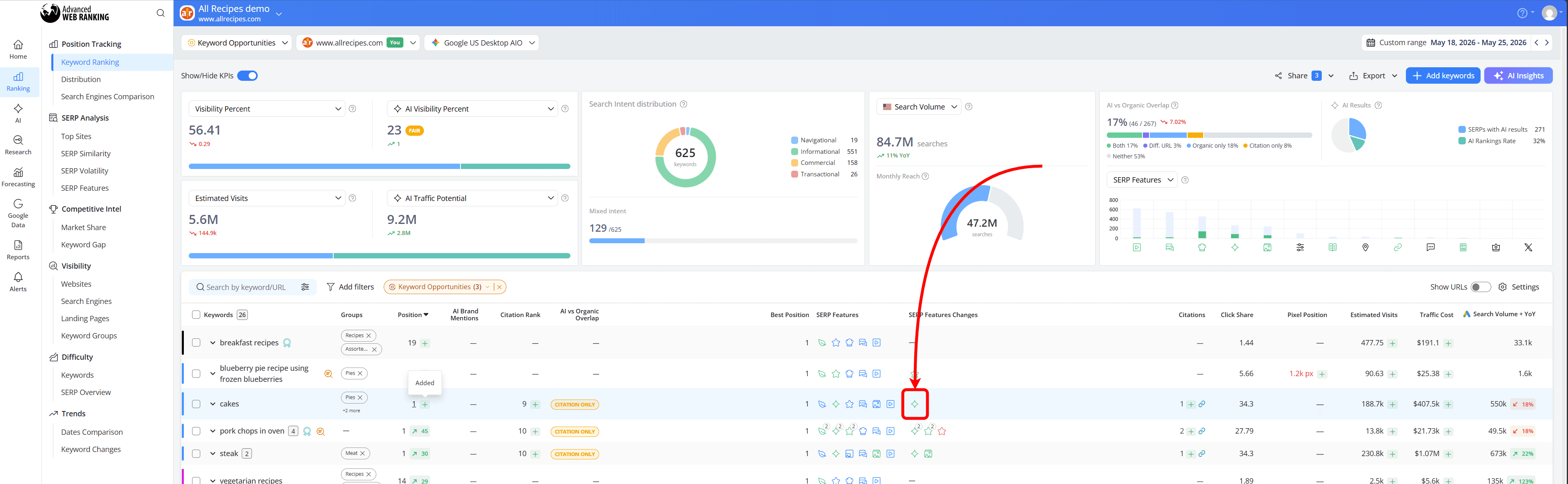Open SERP Volatility menu item
The height and width of the screenshot is (484, 1568).
(85, 171)
